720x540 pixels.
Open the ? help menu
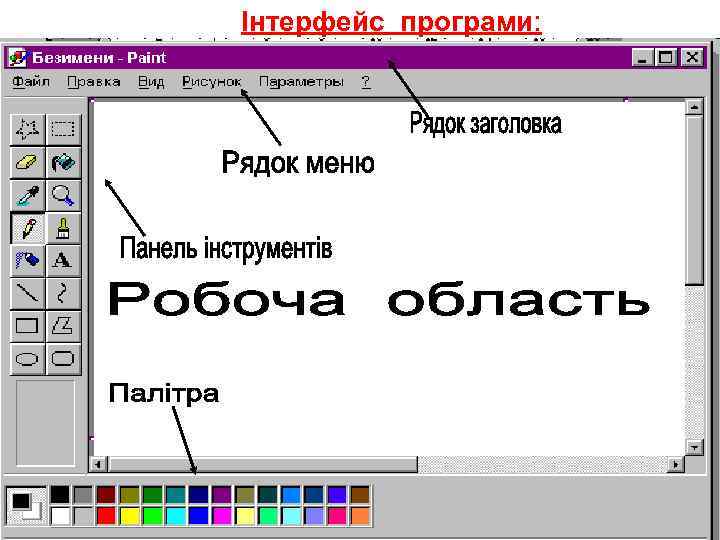pos(366,82)
